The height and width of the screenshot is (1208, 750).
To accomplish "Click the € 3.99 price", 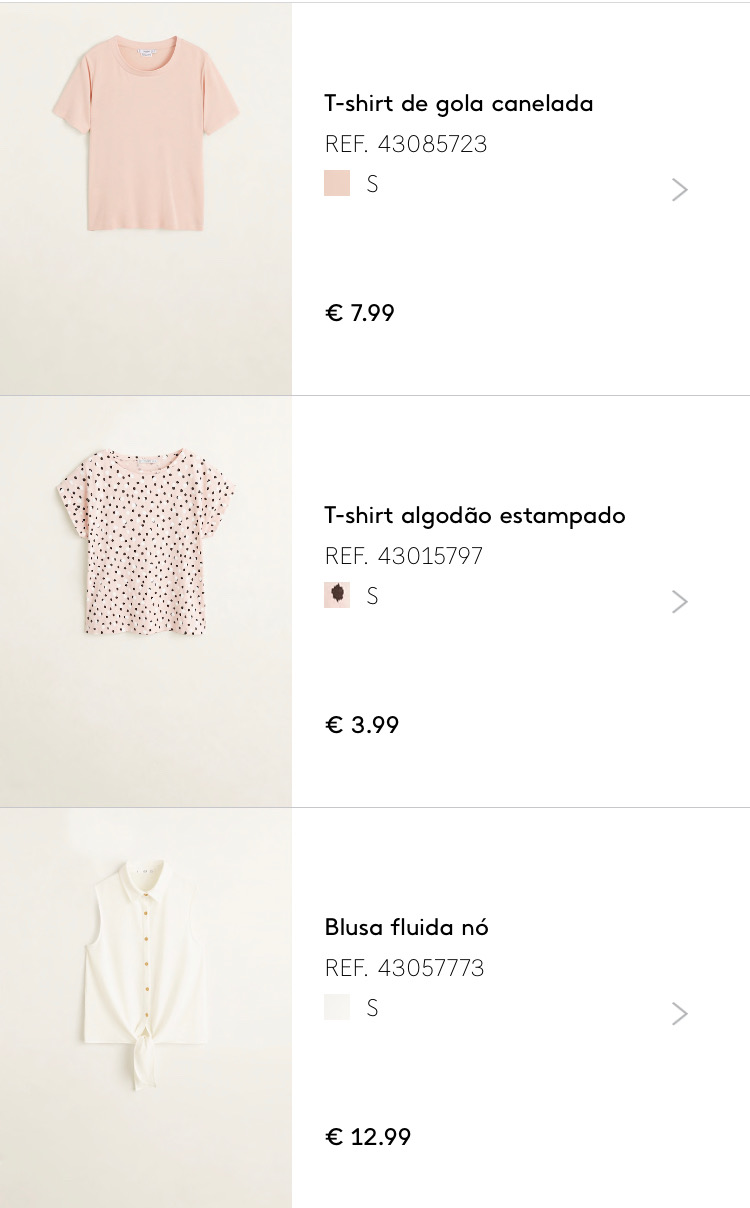I will tap(362, 725).
